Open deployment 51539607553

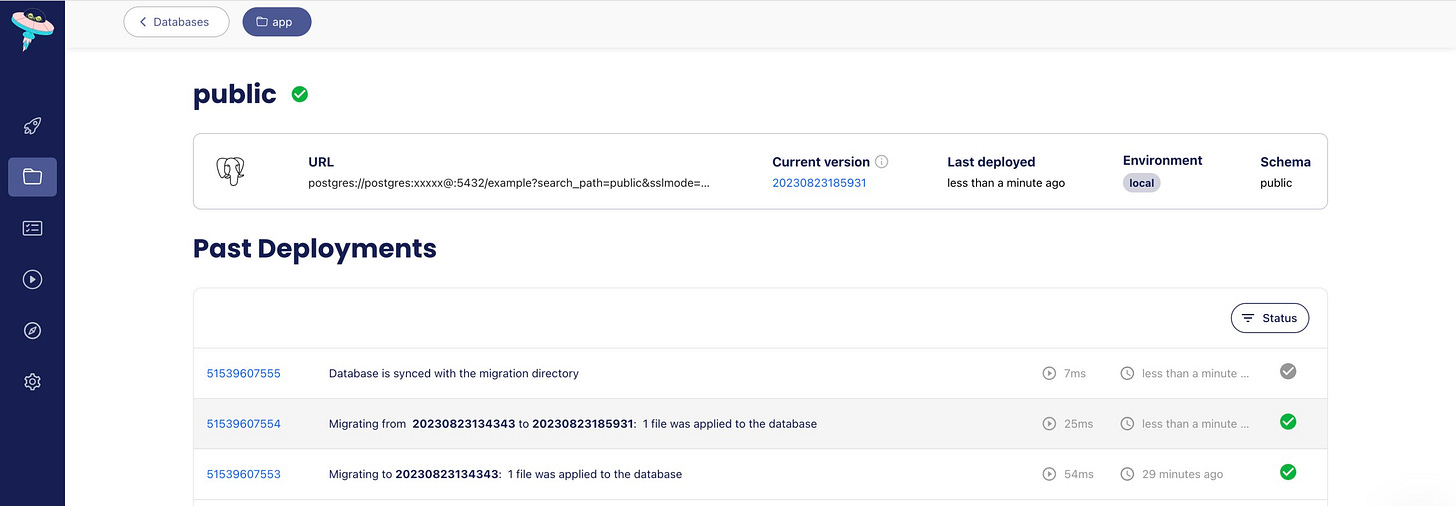244,474
